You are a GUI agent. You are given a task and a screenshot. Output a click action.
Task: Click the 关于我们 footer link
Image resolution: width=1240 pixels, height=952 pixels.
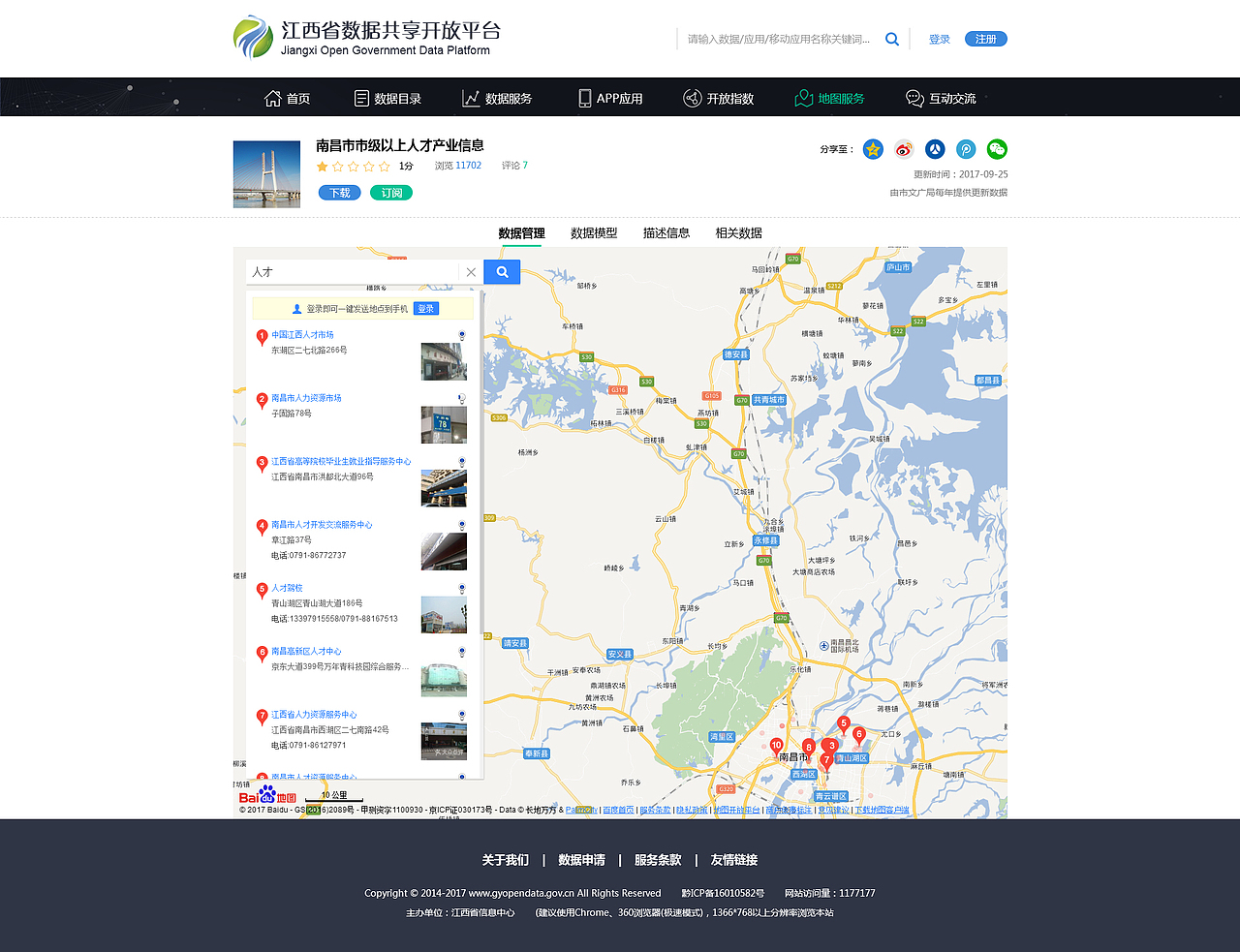point(506,860)
